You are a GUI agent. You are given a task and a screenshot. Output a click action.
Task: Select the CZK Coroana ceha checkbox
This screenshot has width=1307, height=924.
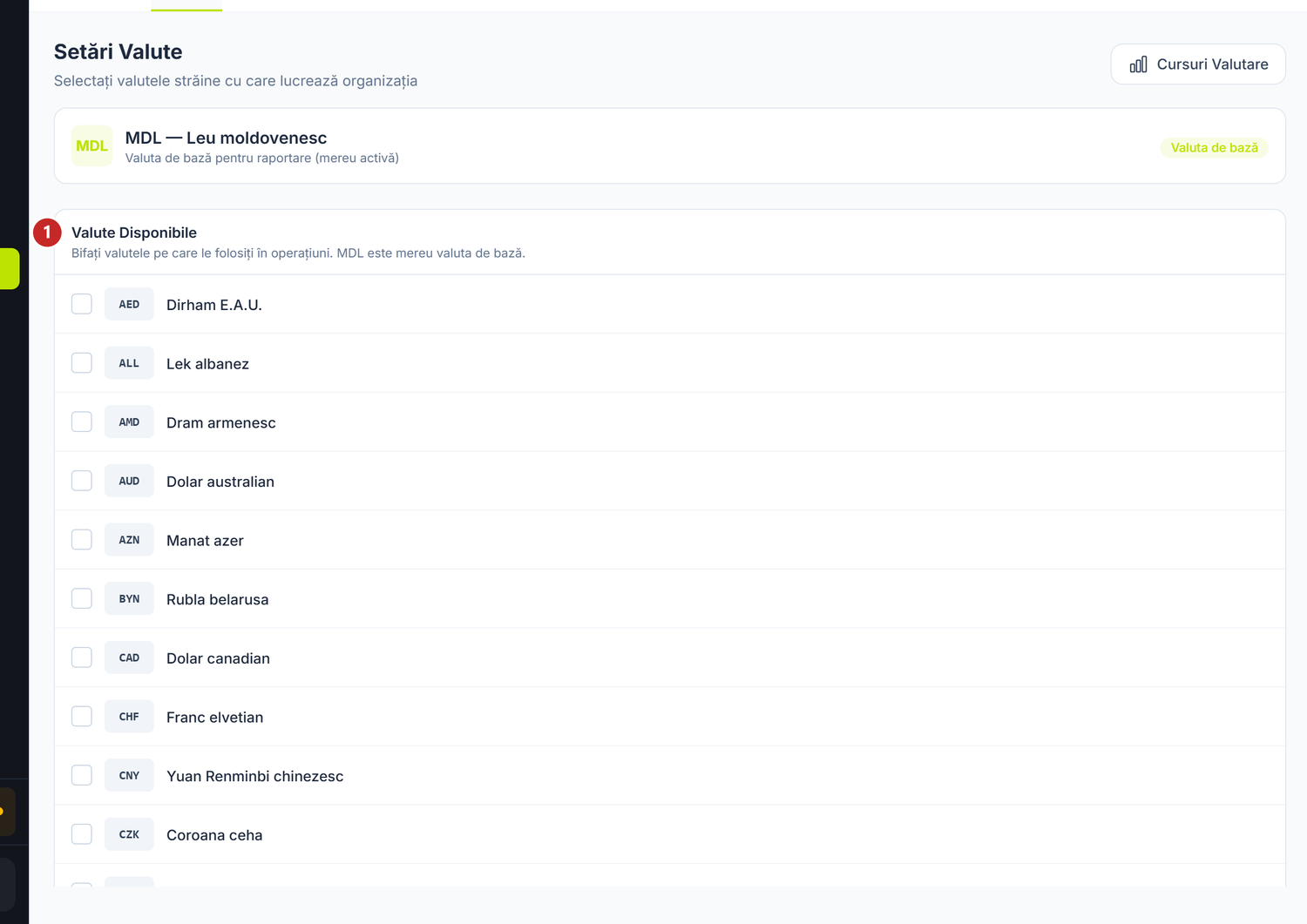pyautogui.click(x=82, y=834)
